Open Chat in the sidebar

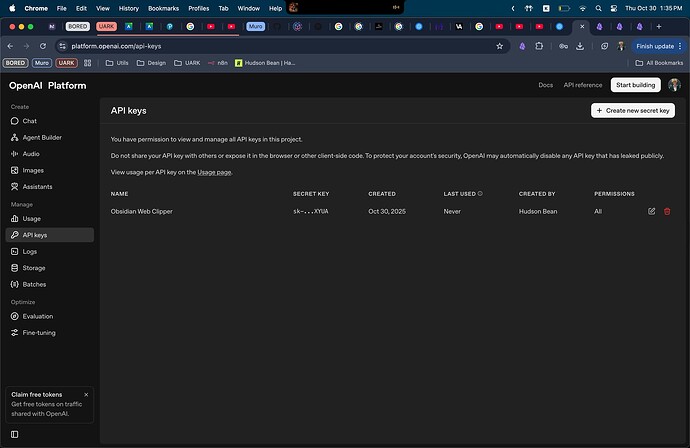(x=29, y=121)
